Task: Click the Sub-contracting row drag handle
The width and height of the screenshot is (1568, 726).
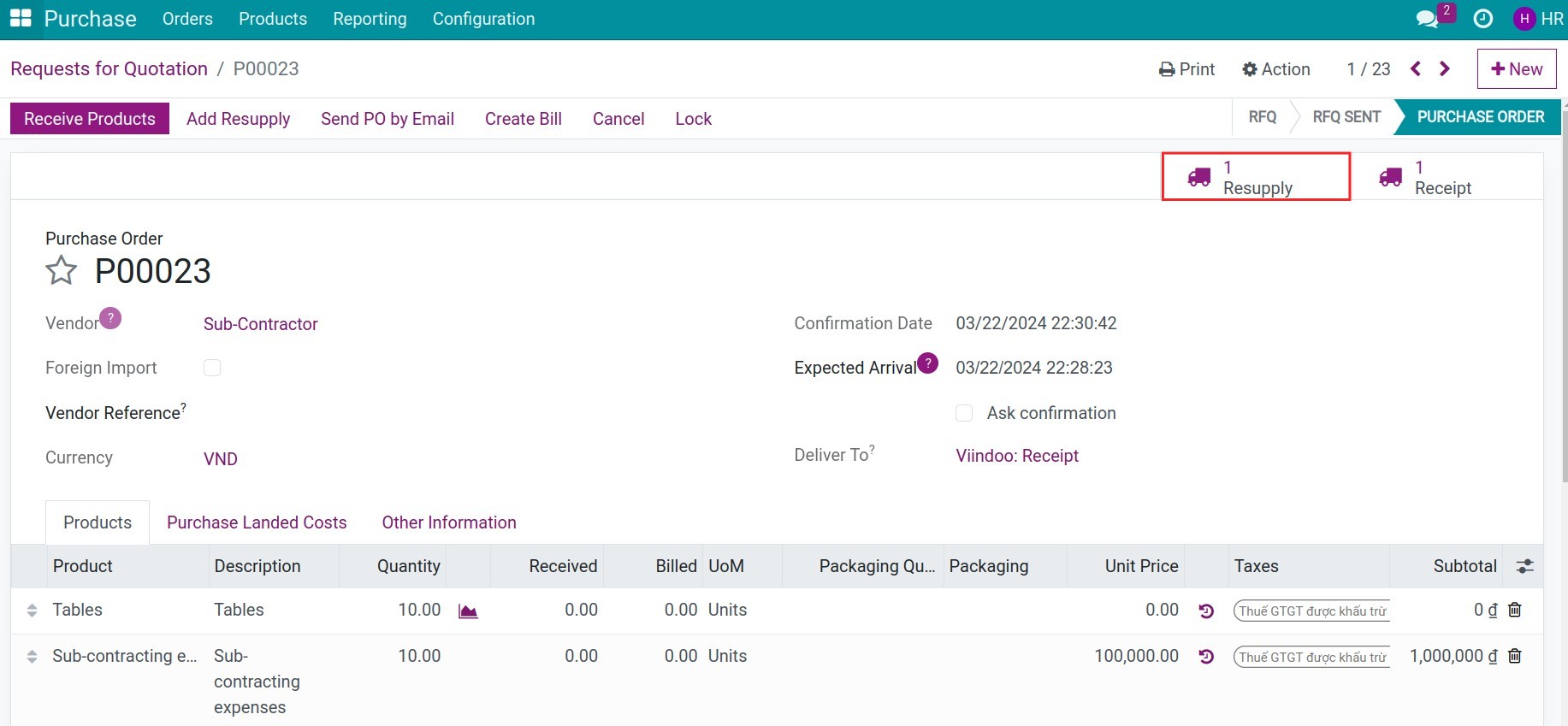Action: (32, 657)
